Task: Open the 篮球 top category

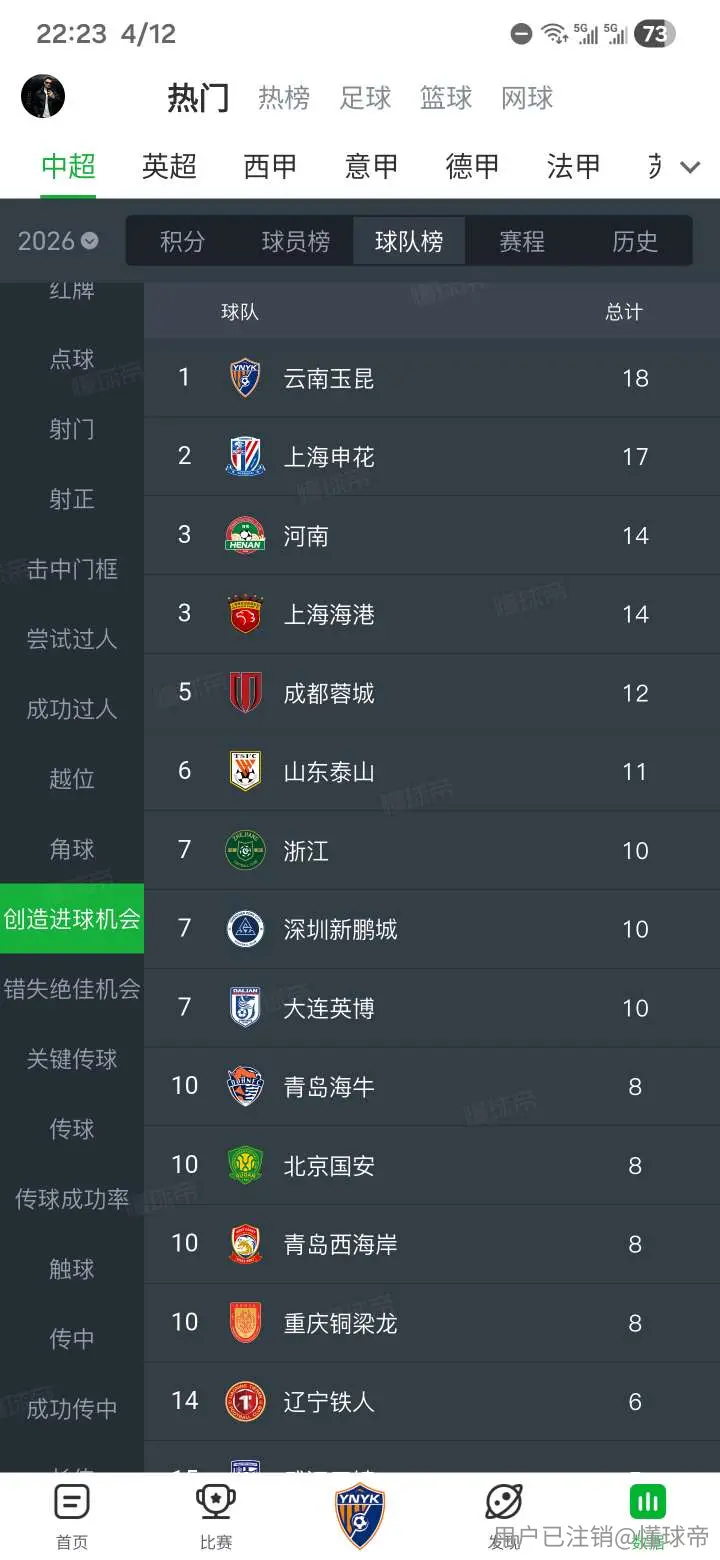Action: [446, 98]
